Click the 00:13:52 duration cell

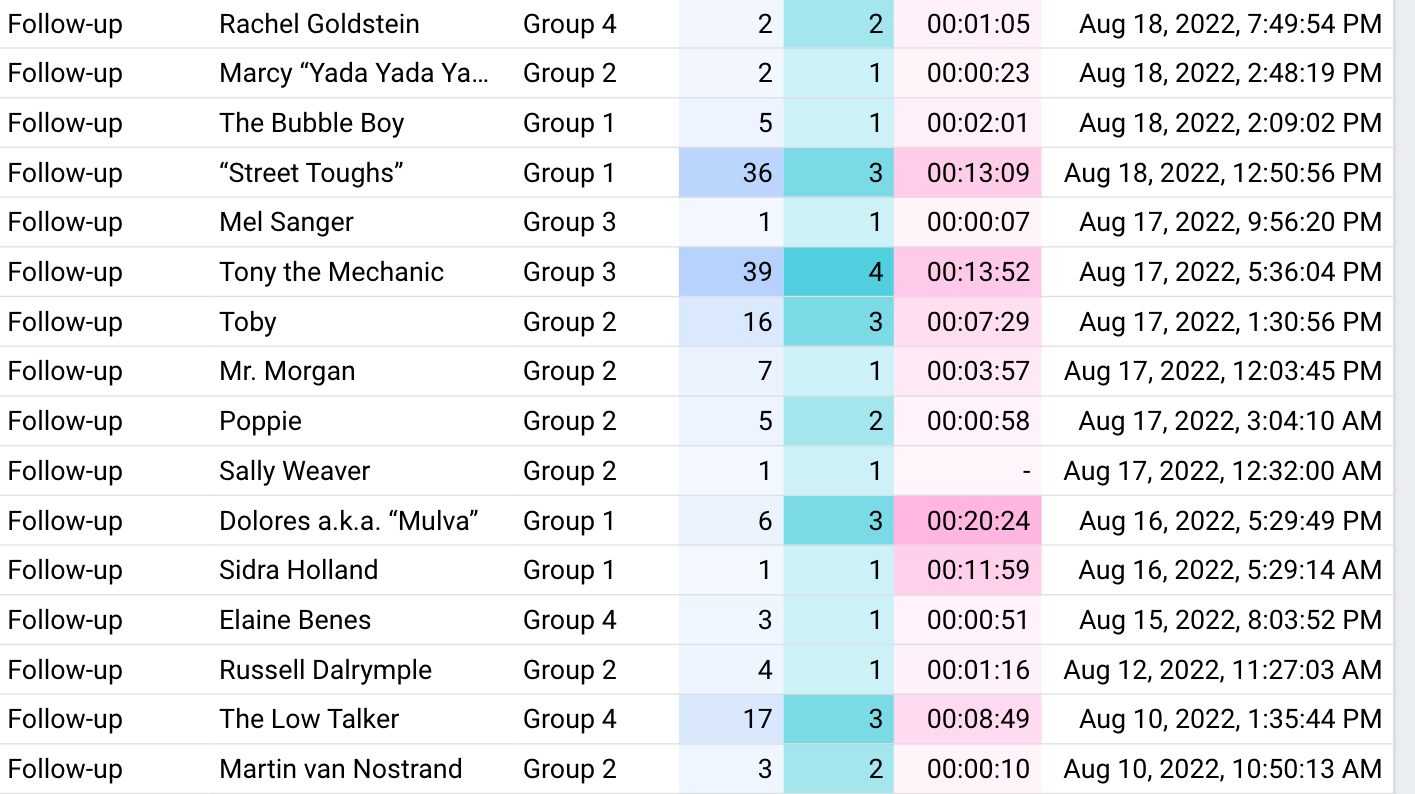point(977,272)
